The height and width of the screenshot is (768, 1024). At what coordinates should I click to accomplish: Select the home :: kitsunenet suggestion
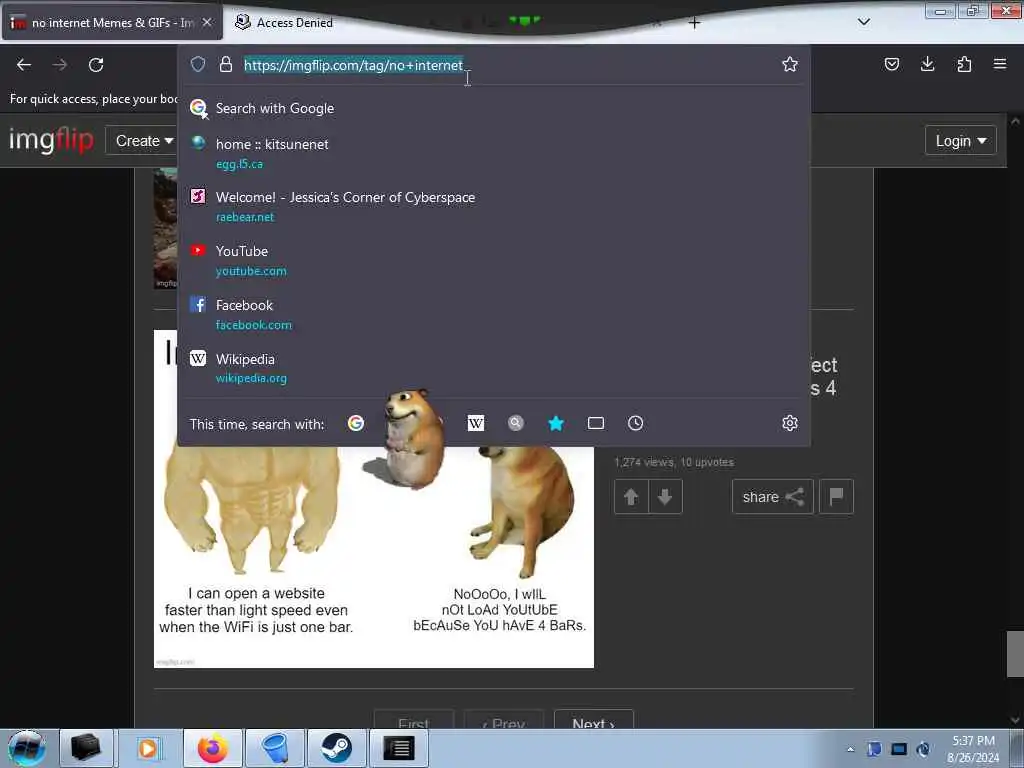(494, 153)
